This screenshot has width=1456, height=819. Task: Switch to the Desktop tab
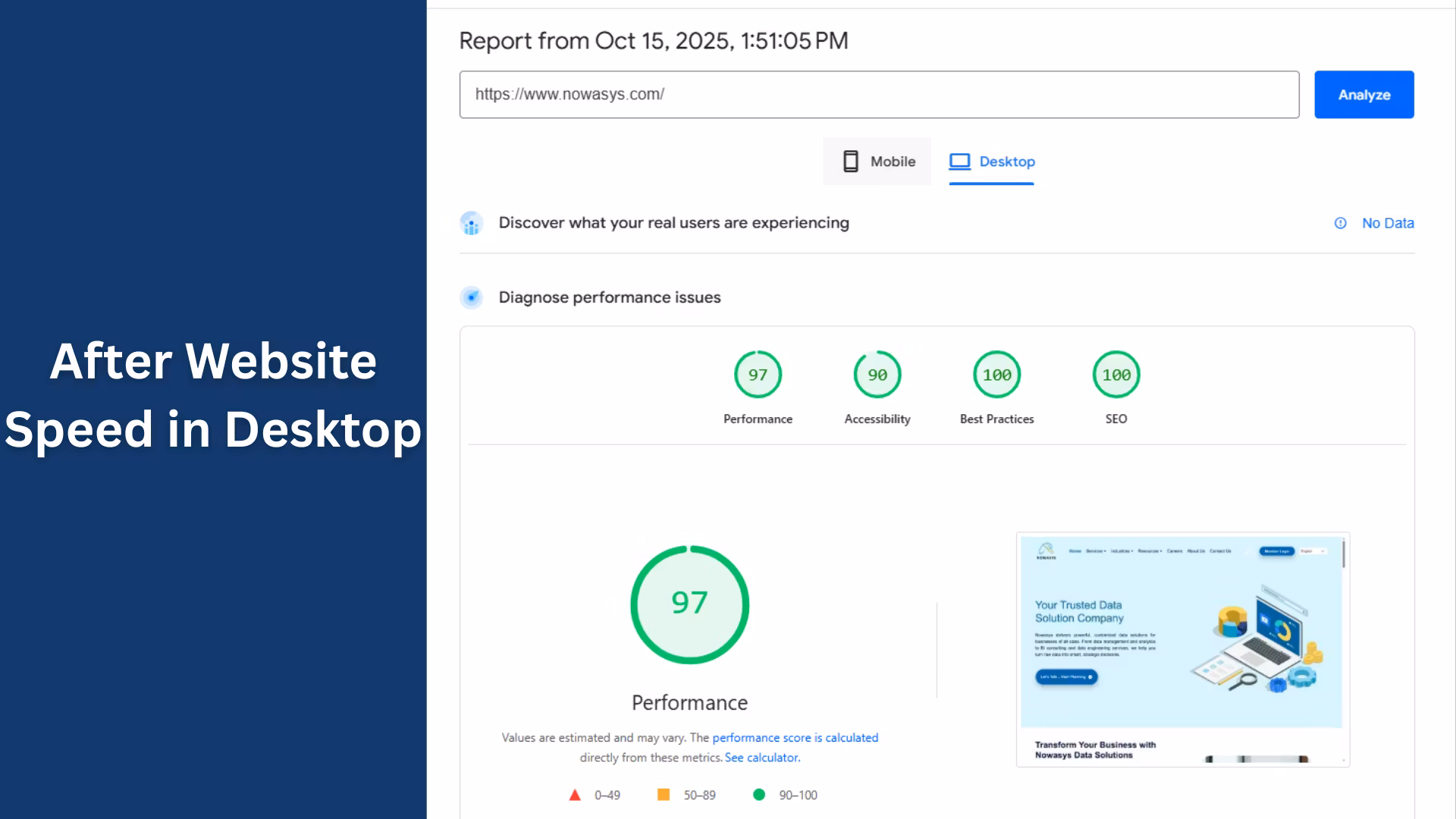click(992, 162)
